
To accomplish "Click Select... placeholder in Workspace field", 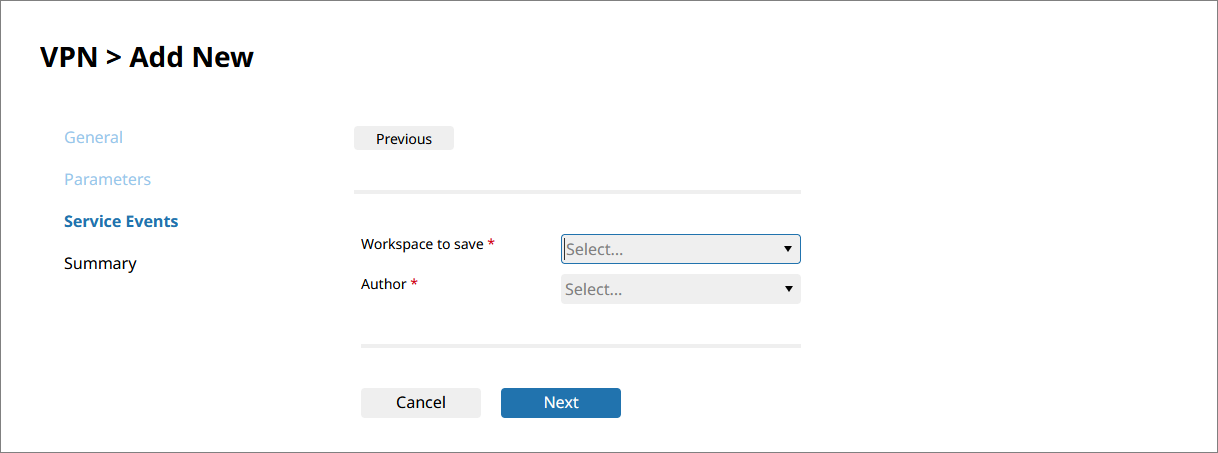I will 595,249.
